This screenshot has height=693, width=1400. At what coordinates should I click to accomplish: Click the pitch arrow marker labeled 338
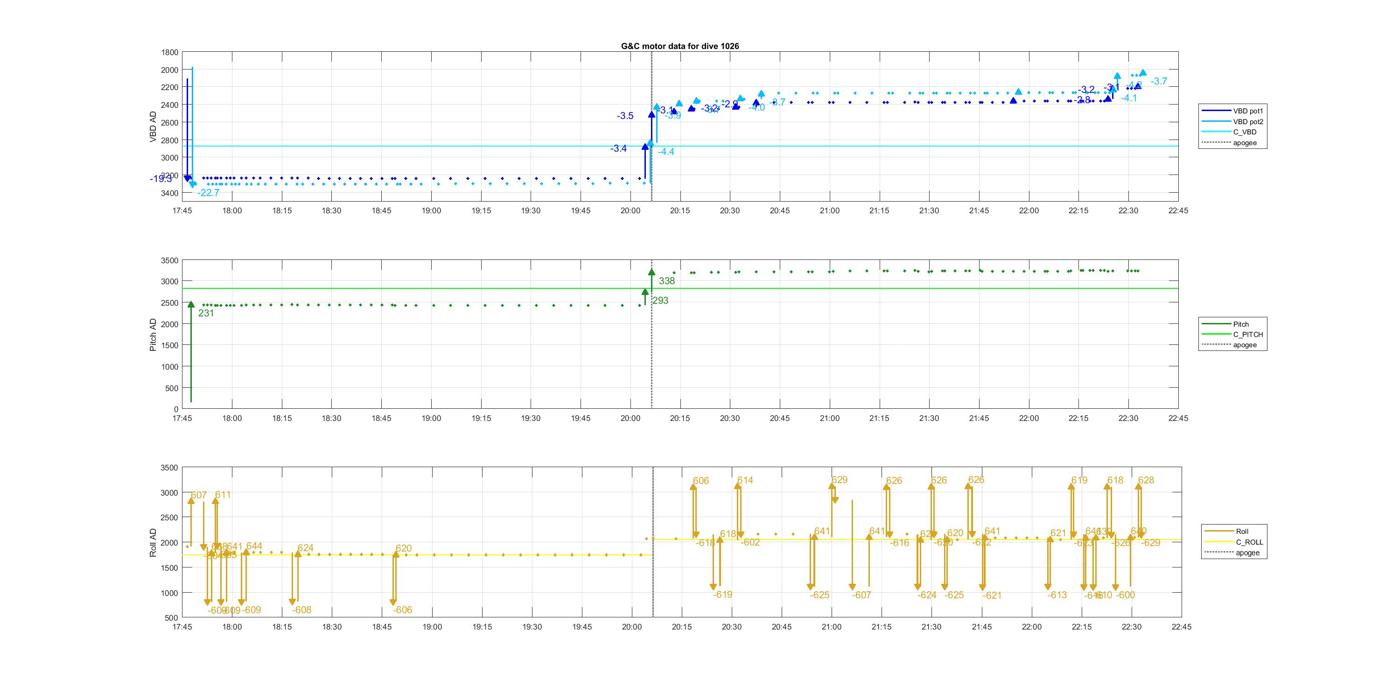[651, 272]
